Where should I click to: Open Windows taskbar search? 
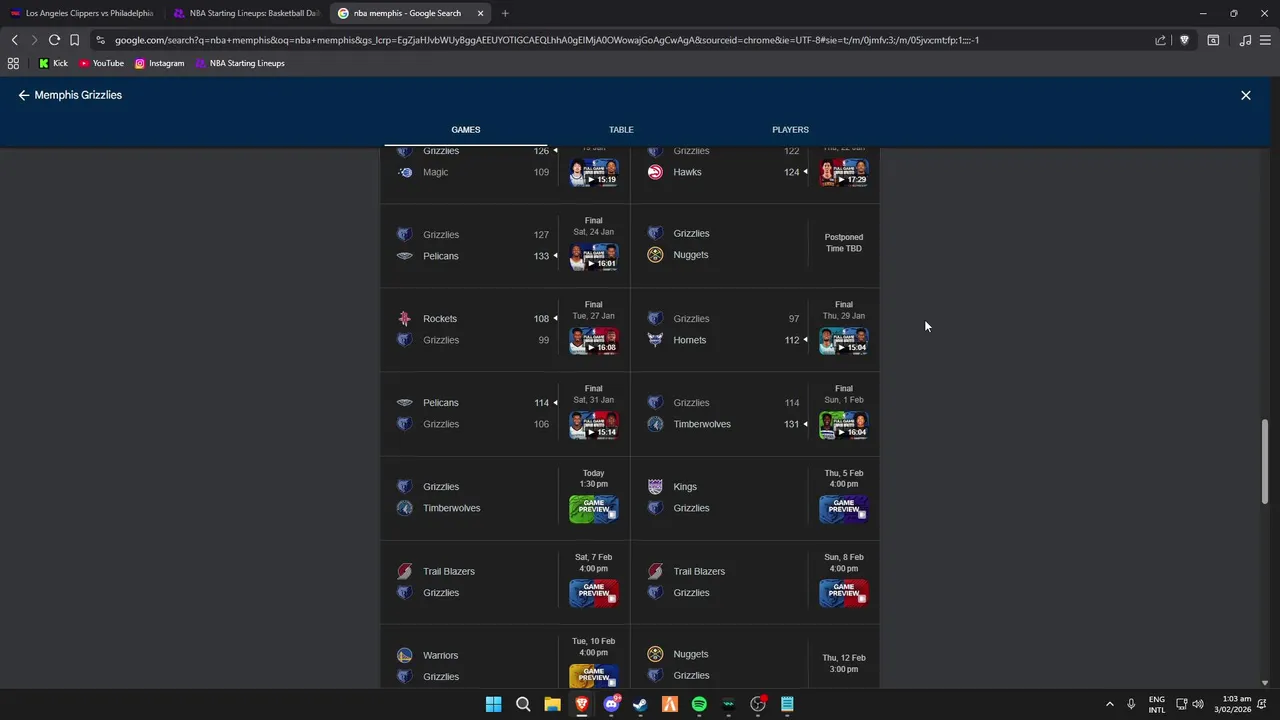[523, 704]
